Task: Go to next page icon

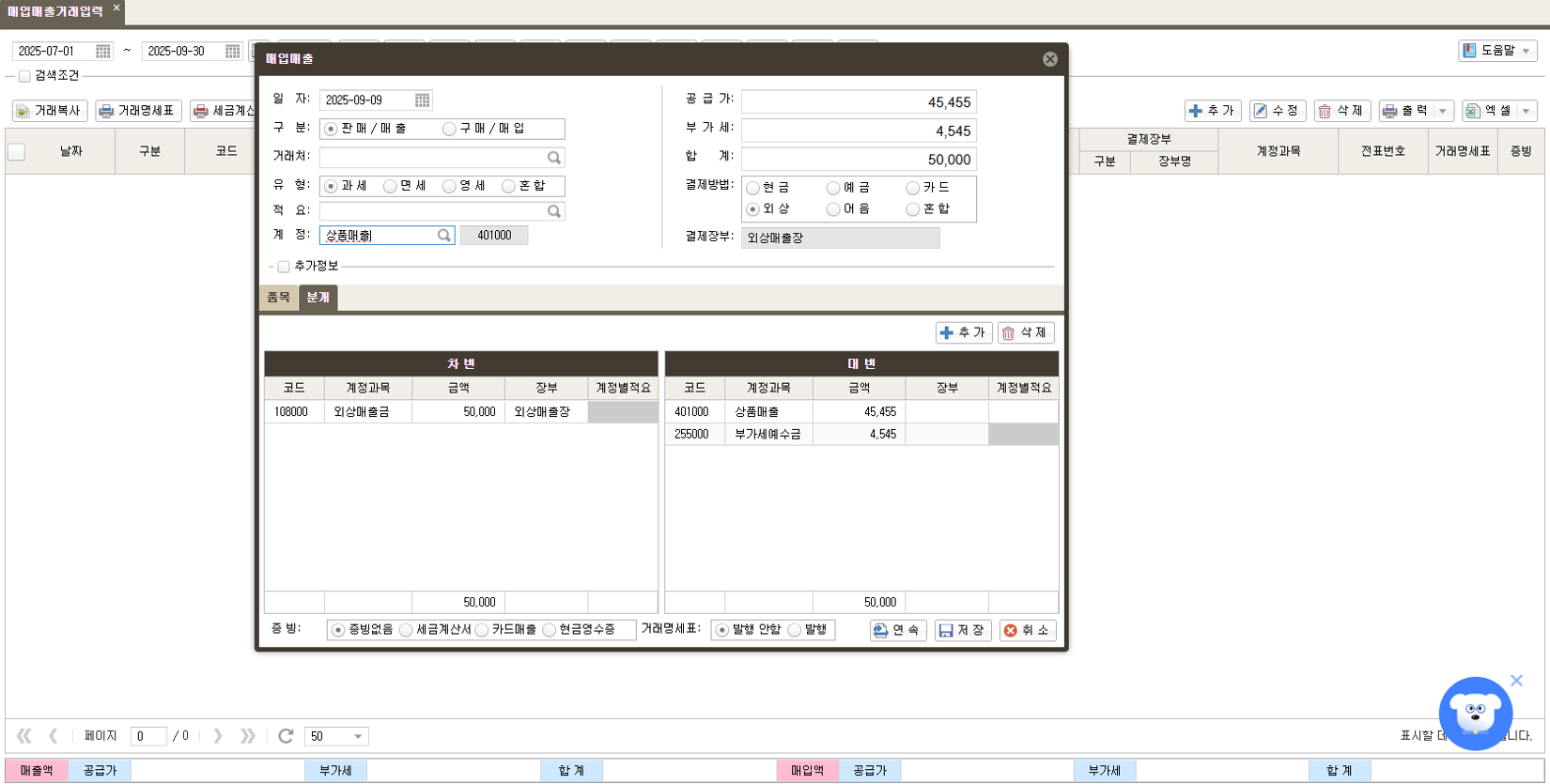Action: (x=218, y=736)
